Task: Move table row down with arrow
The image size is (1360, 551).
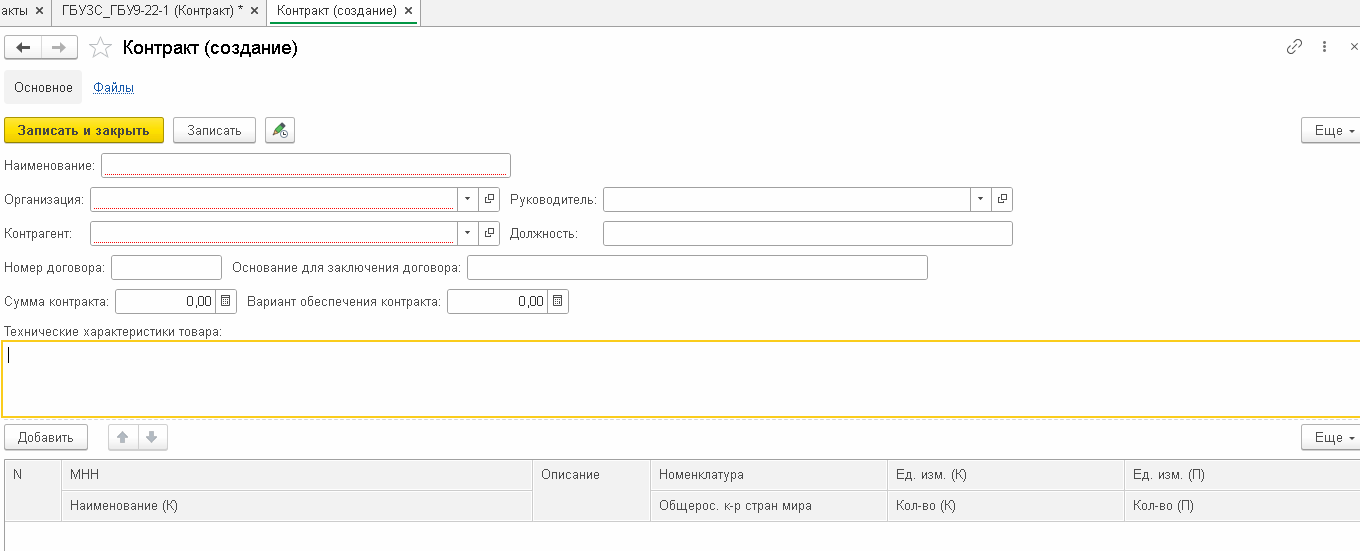Action: pyautogui.click(x=151, y=437)
